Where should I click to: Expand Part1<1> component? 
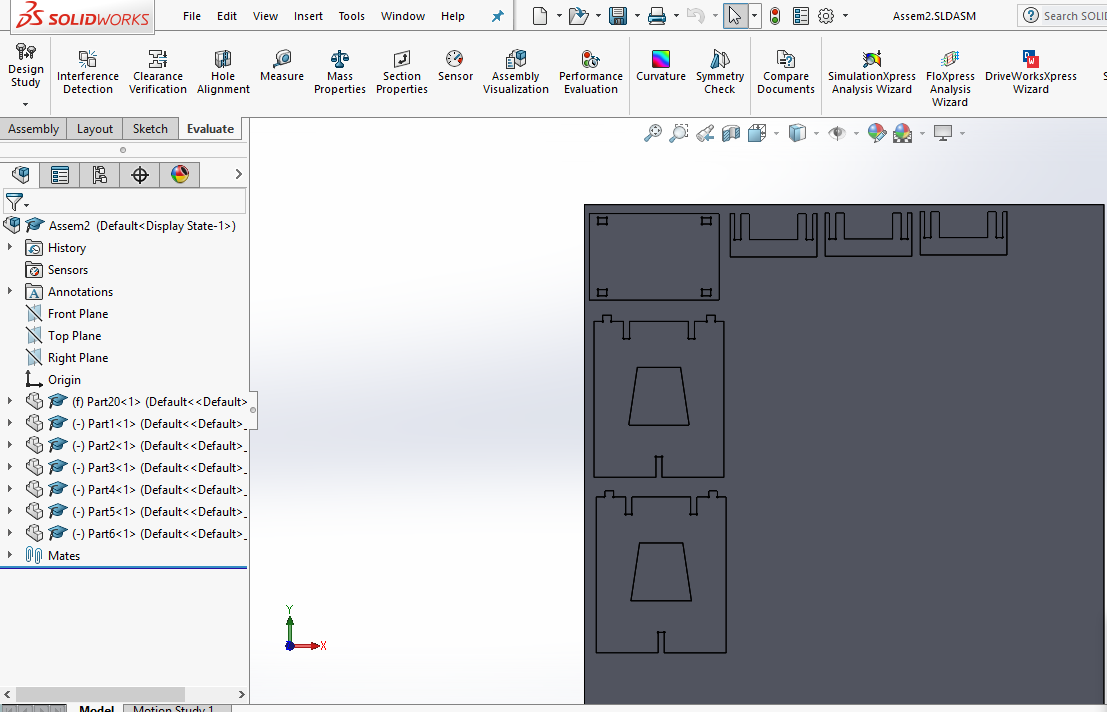click(10, 423)
